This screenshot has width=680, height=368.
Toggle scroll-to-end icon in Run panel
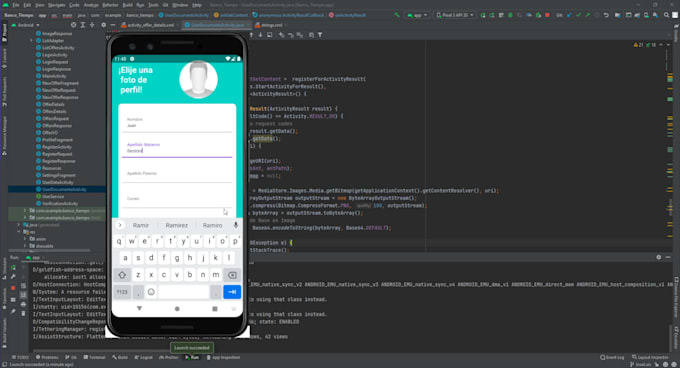[x=23, y=295]
